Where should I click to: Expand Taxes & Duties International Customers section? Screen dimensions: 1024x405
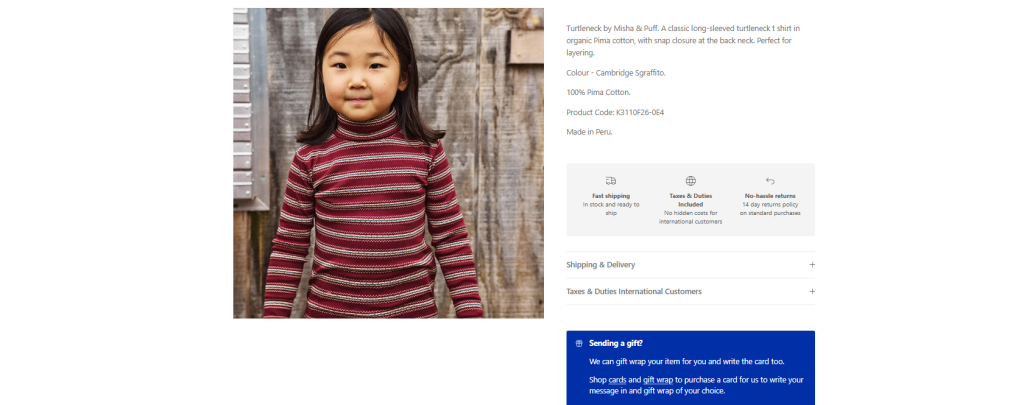coord(690,291)
